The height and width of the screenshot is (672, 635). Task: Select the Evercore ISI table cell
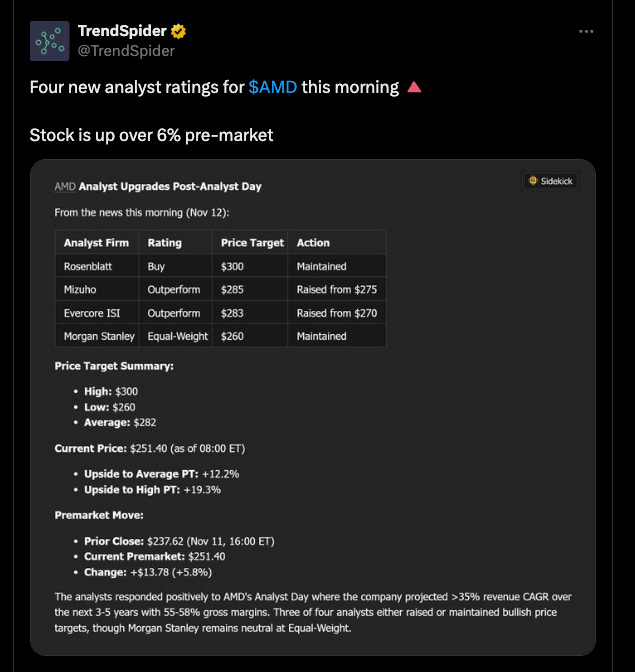(93, 312)
